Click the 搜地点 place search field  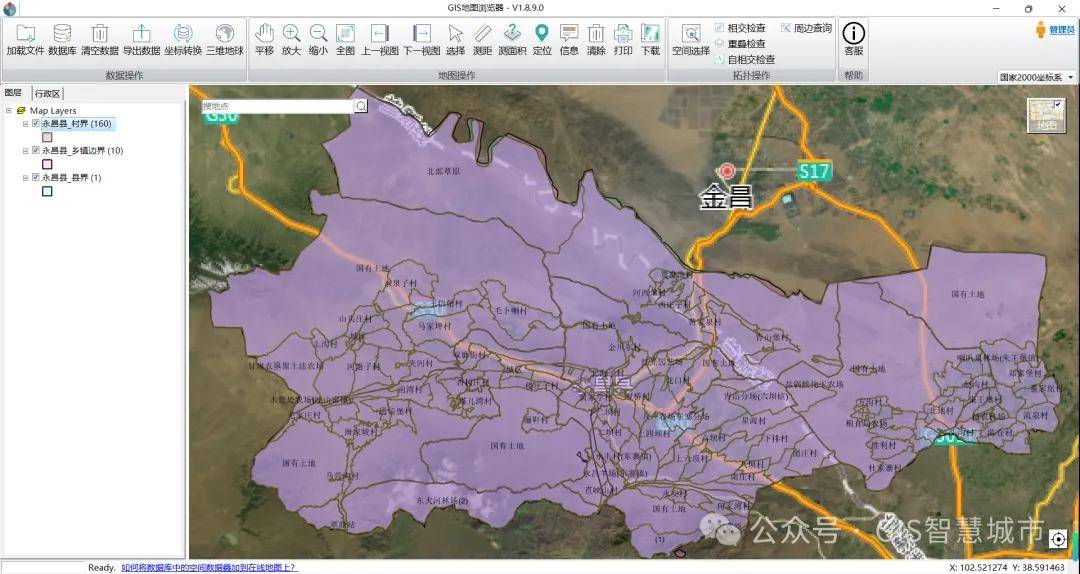tap(277, 105)
